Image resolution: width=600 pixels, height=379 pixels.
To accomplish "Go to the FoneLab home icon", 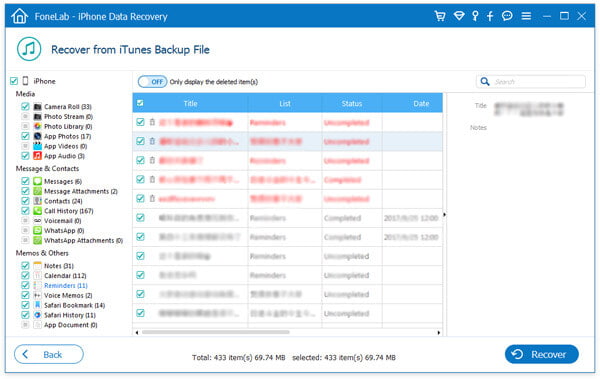I will click(x=19, y=16).
